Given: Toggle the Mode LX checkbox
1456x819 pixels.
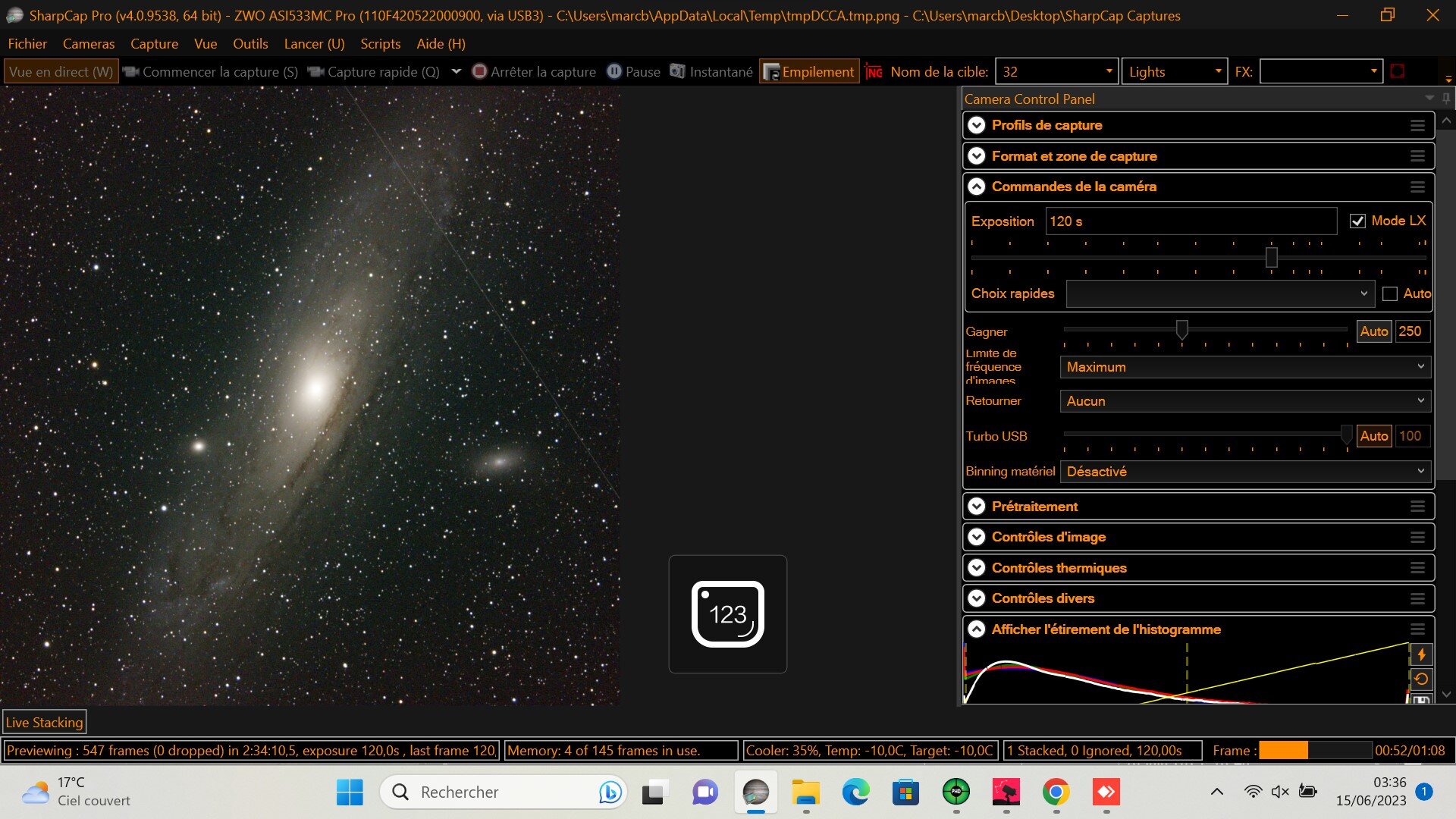Looking at the screenshot, I should pos(1357,221).
